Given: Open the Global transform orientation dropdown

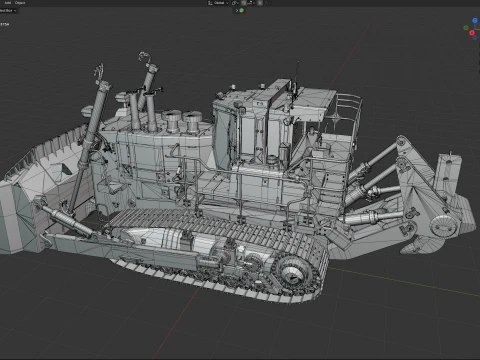Looking at the screenshot, I should [x=218, y=3].
